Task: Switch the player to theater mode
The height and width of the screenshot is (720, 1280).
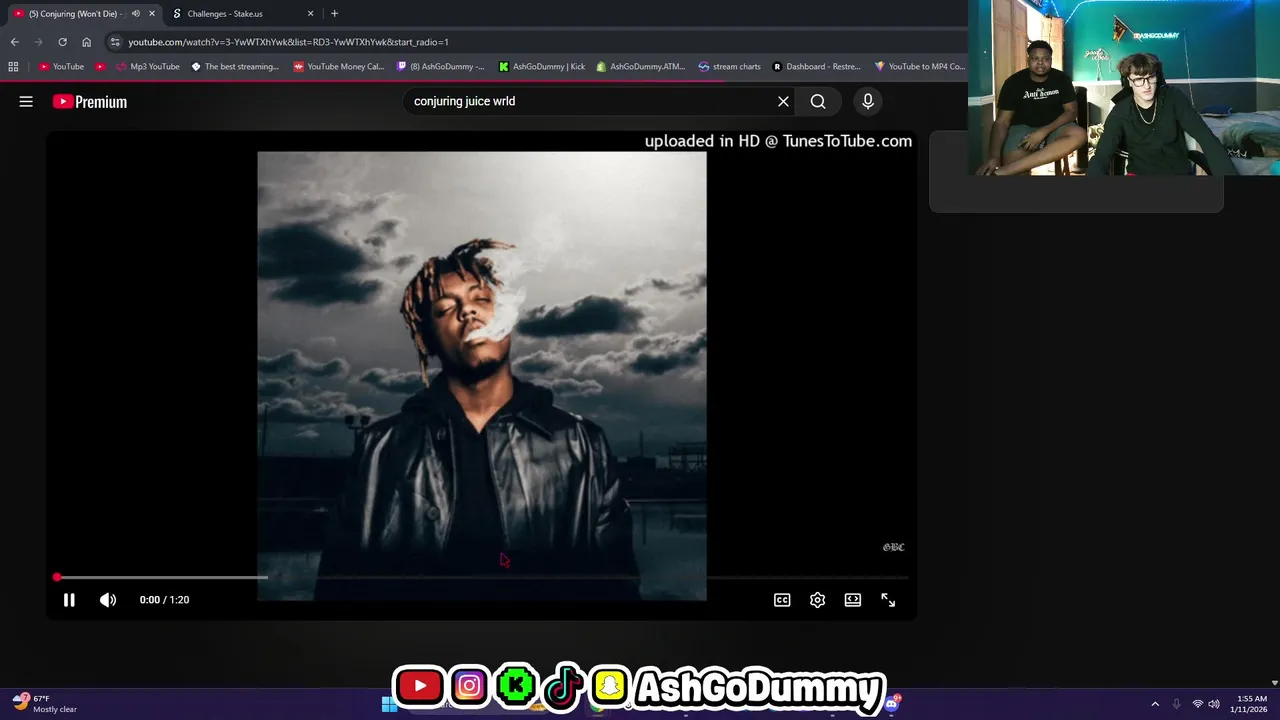Action: pos(853,600)
